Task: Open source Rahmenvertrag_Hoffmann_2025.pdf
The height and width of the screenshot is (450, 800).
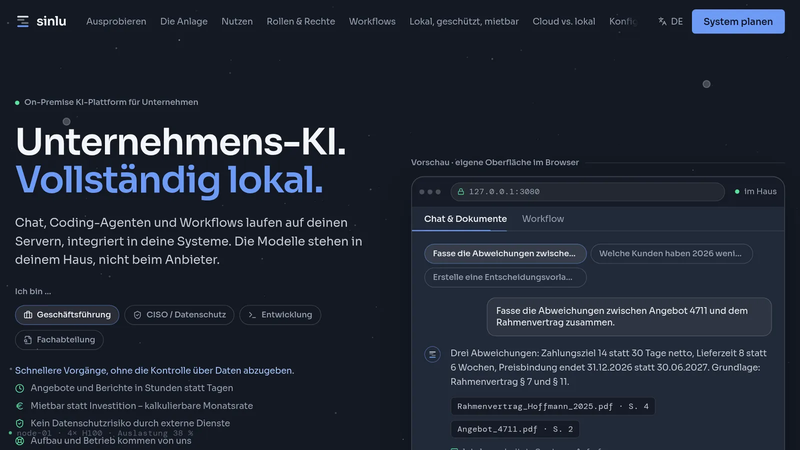Action: [553, 407]
